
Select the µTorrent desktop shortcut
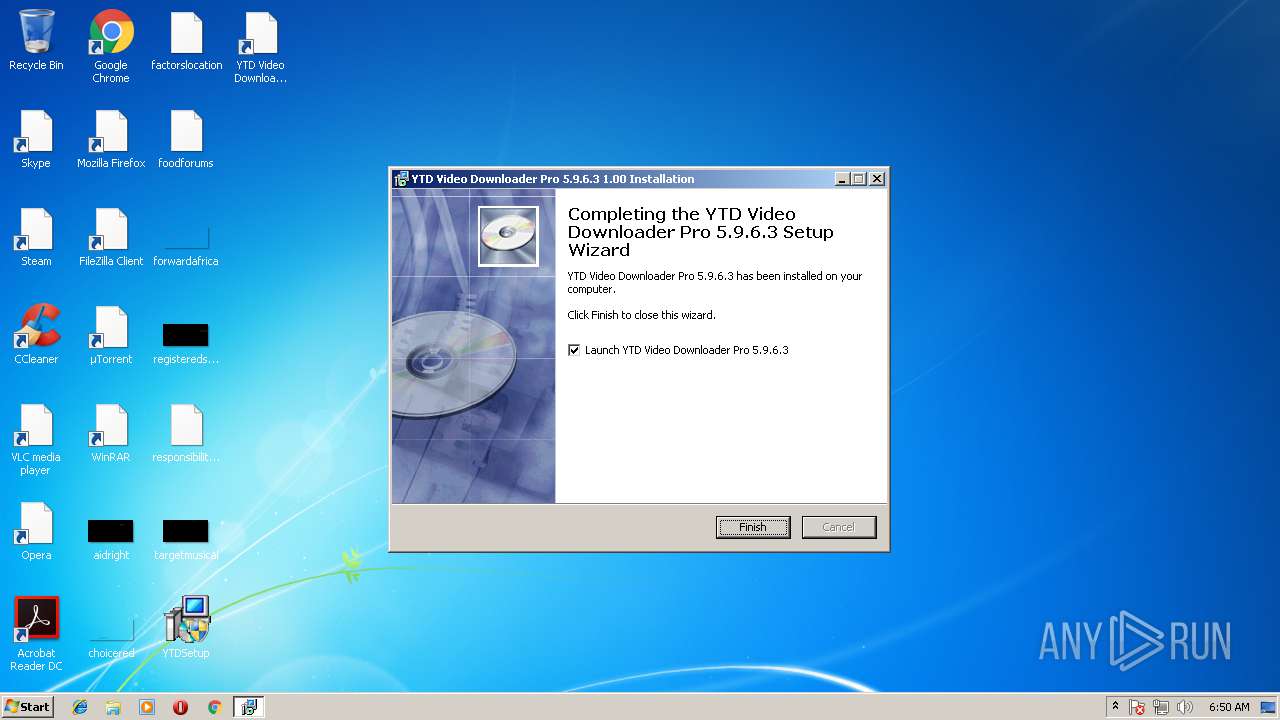[111, 335]
